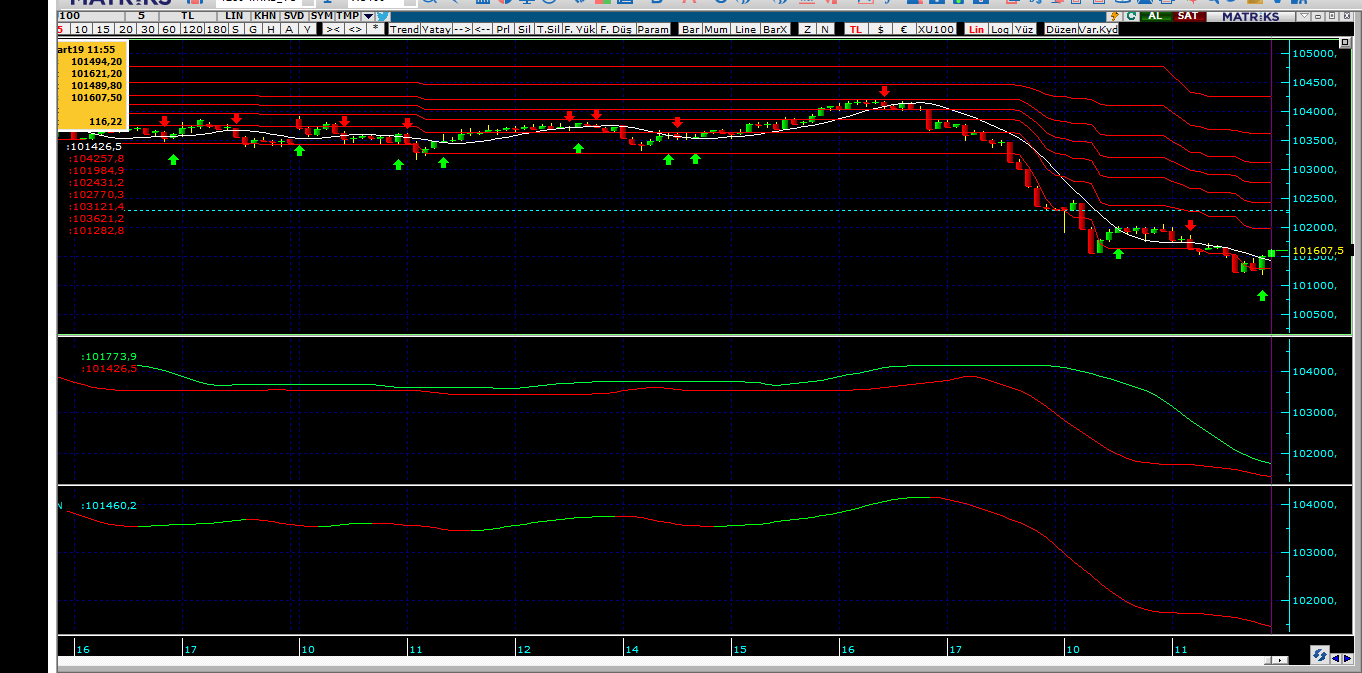The height and width of the screenshot is (673, 1362).
Task: Click the green C icon beside AL
Action: click(x=1131, y=16)
